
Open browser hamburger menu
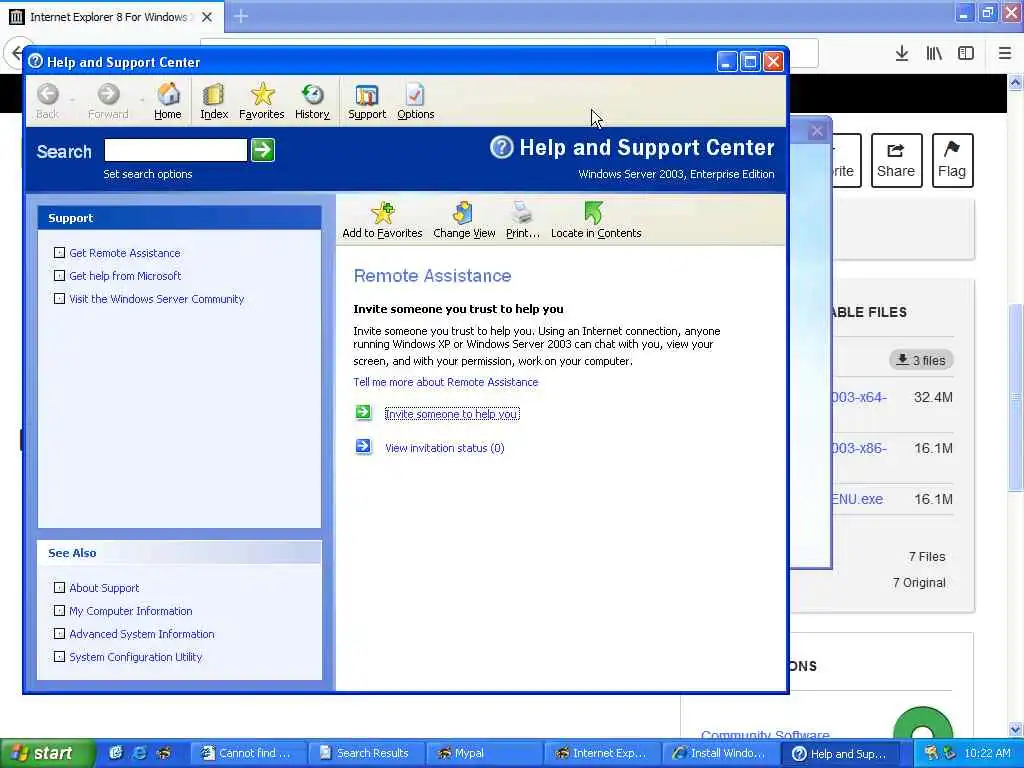[x=1005, y=54]
